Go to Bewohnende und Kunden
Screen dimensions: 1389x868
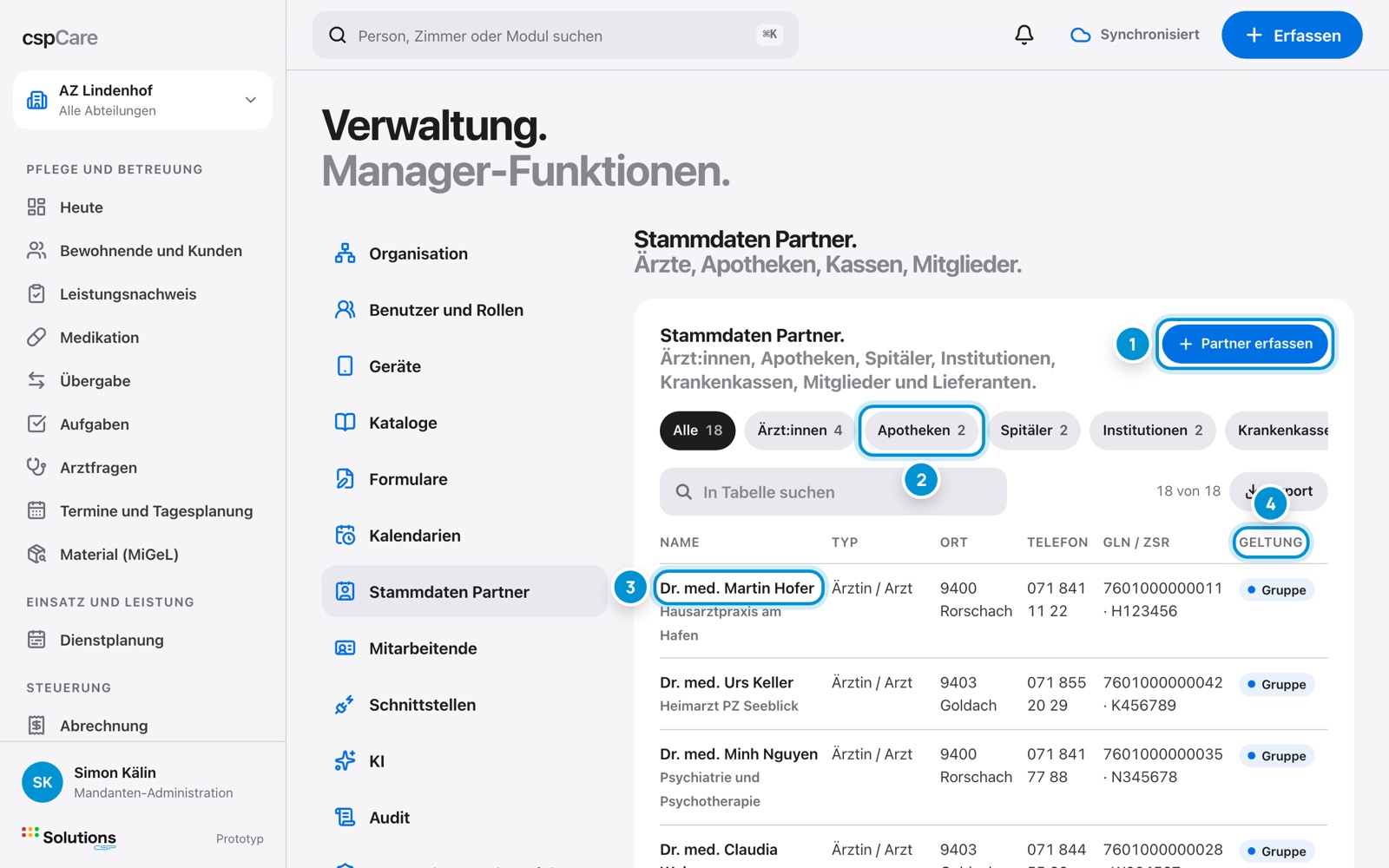click(x=142, y=251)
